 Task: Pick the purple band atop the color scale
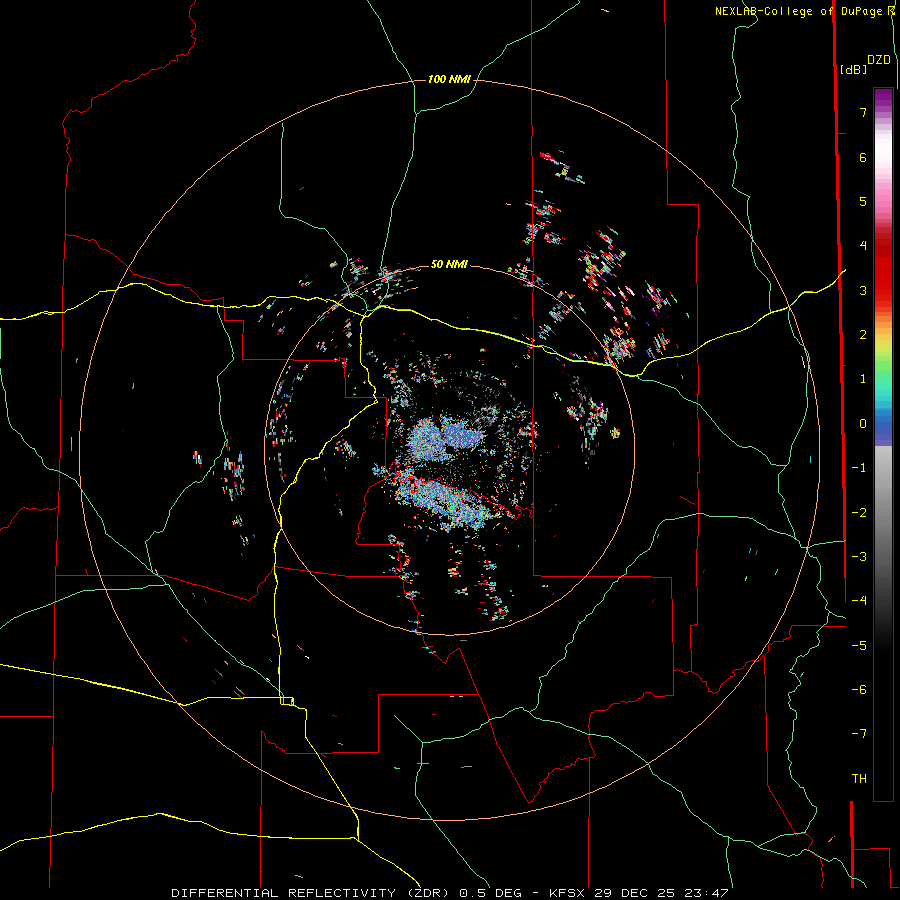coord(883,96)
